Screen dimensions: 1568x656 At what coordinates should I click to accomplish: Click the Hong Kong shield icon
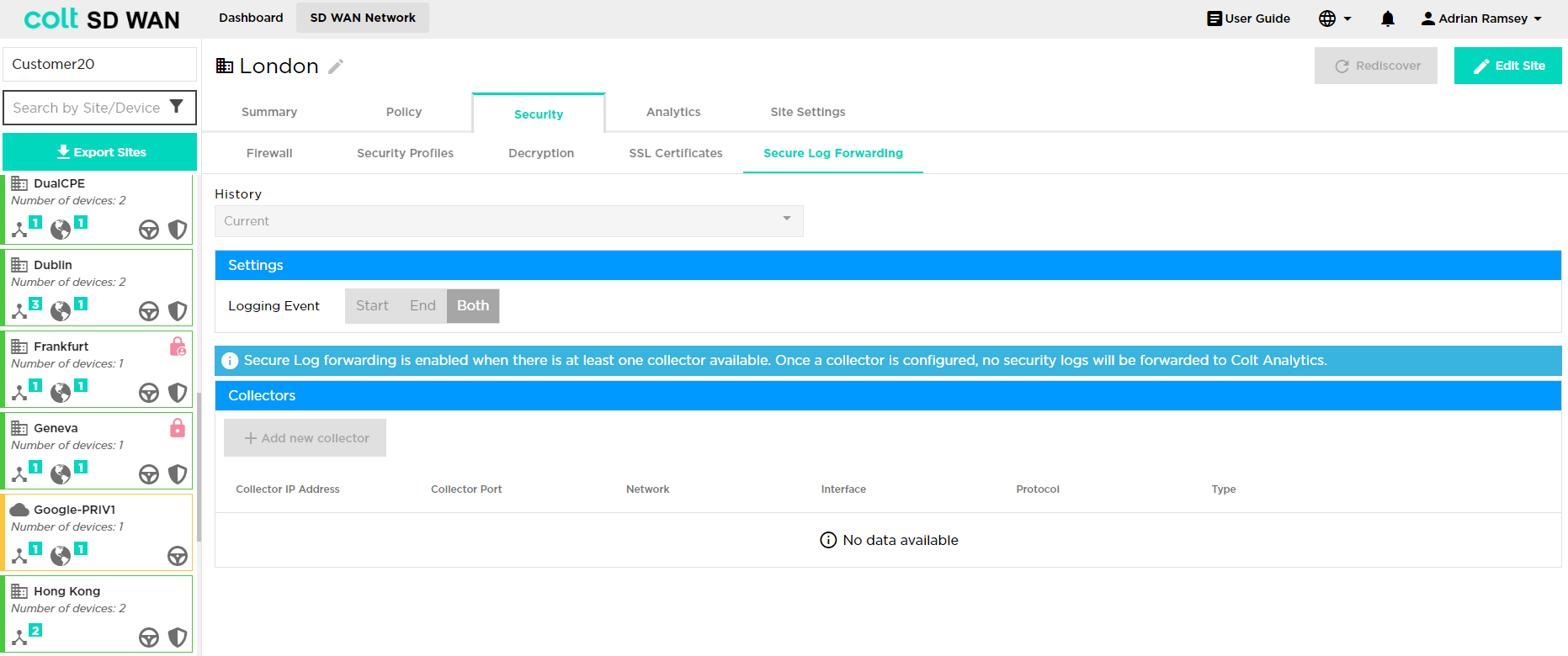pyautogui.click(x=178, y=637)
